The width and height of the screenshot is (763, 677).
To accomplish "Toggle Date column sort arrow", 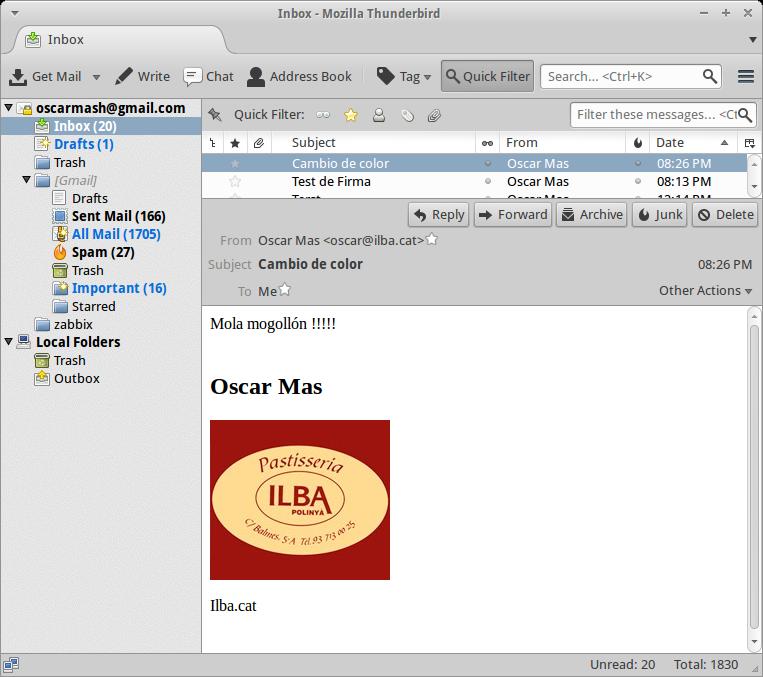I will [724, 143].
